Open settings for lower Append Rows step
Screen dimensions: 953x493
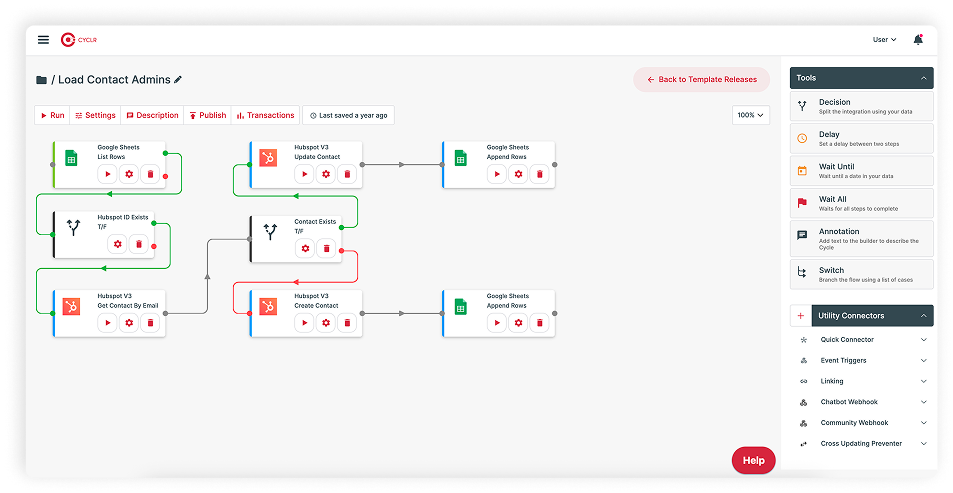(518, 322)
